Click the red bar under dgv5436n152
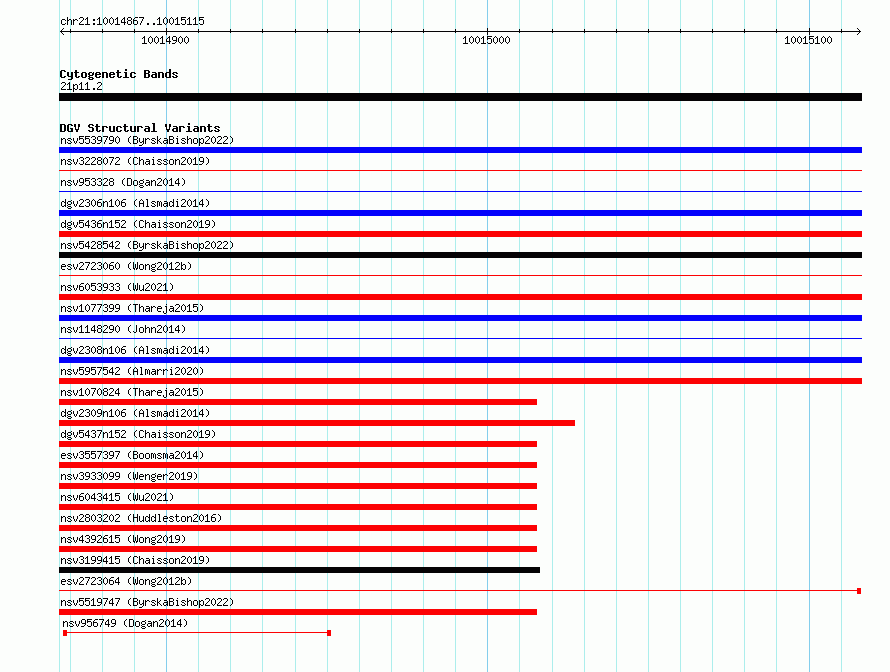 (460, 234)
